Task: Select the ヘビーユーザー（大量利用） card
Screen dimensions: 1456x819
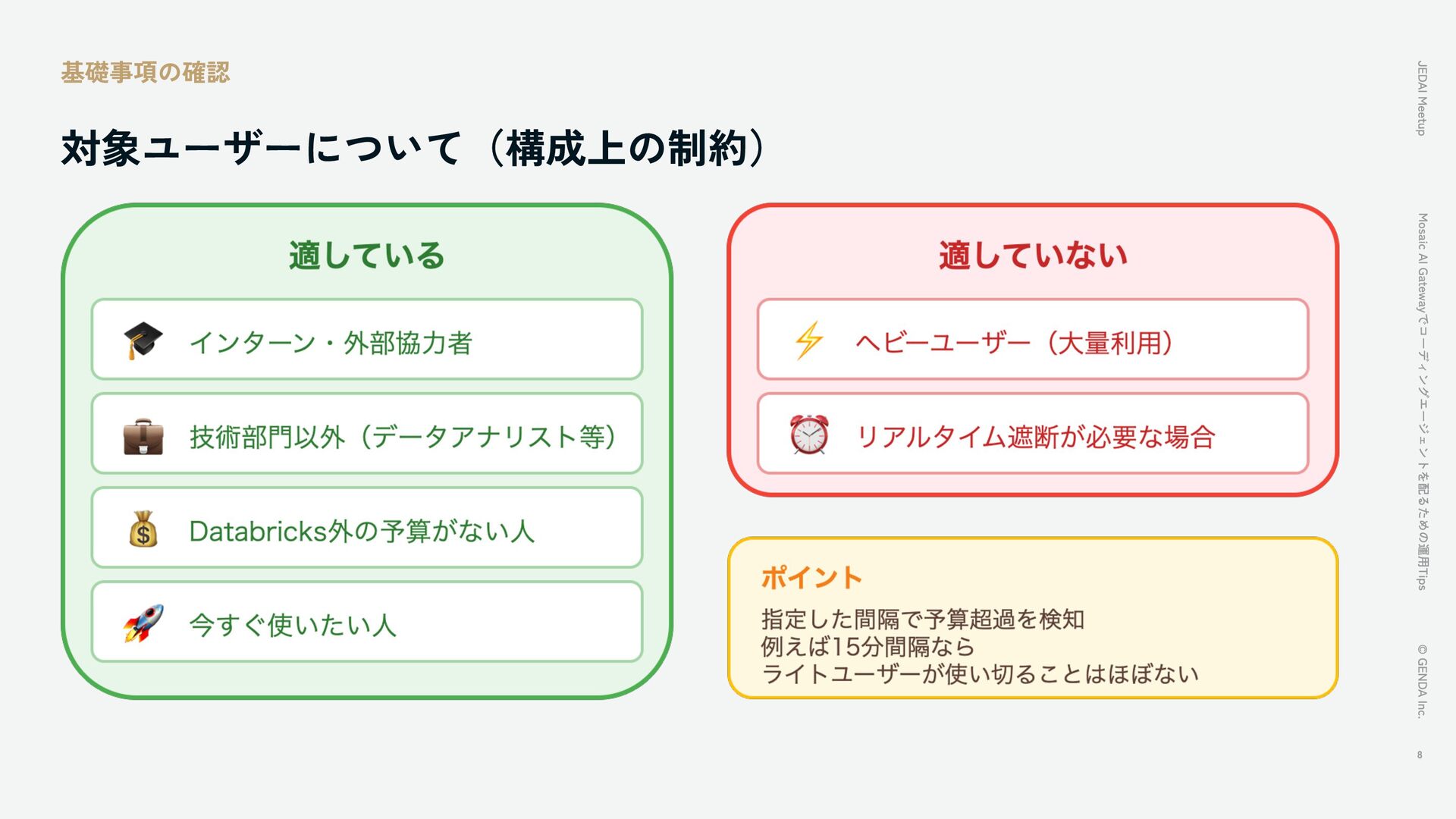Action: click(x=1033, y=340)
